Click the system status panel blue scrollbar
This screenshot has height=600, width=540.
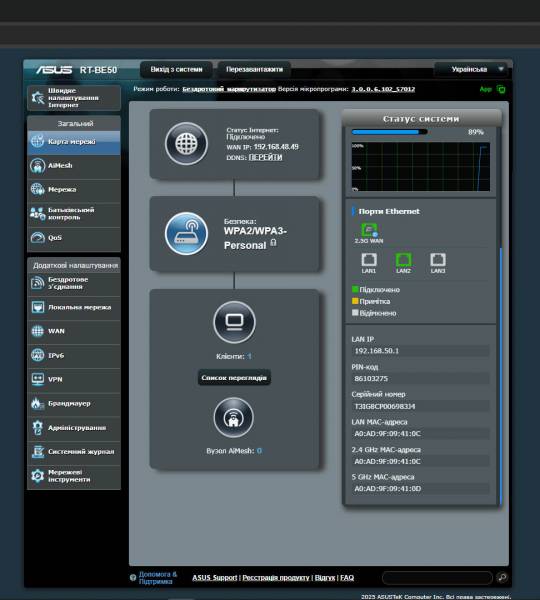(501, 375)
